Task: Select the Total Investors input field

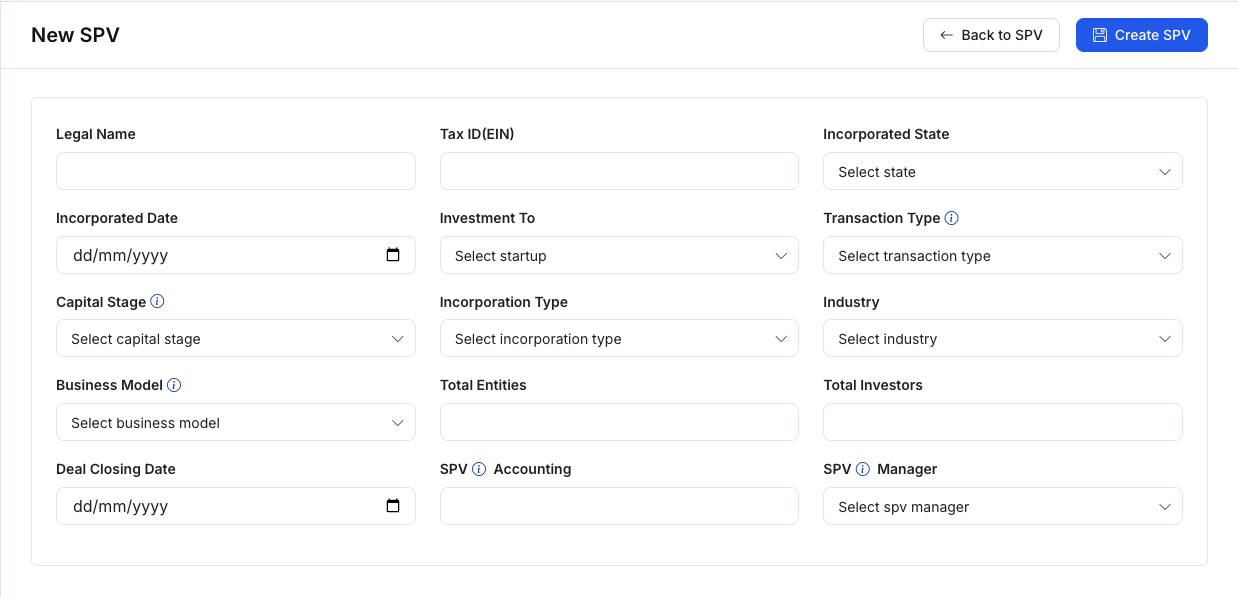Action: 1002,422
